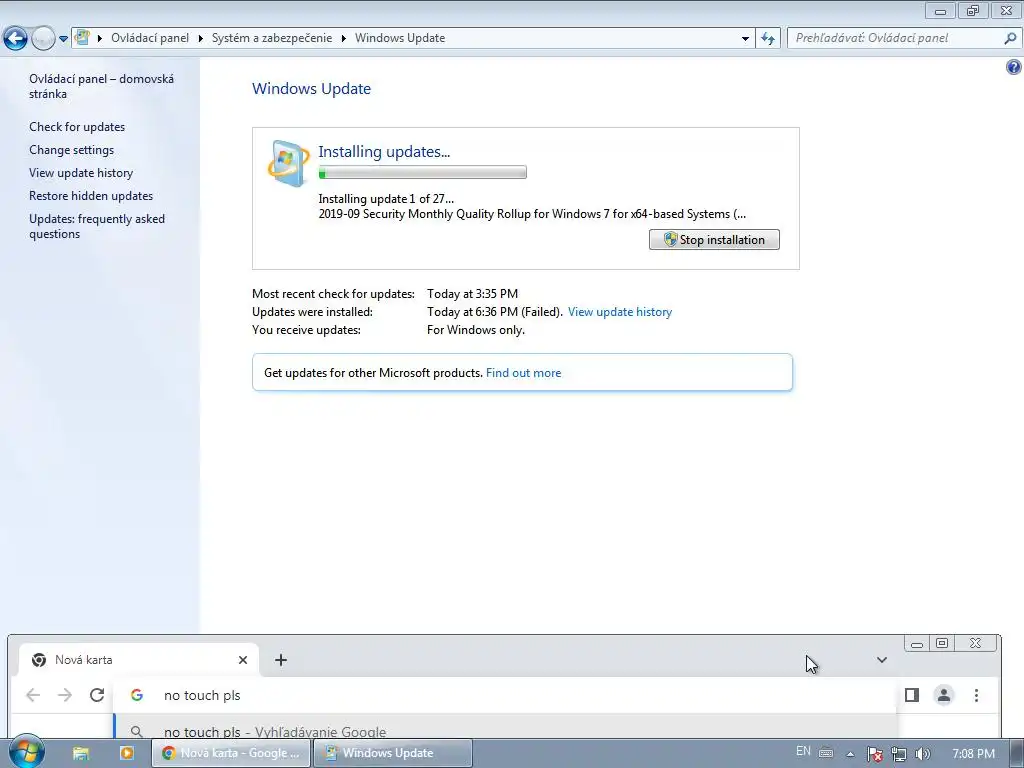The height and width of the screenshot is (768, 1024).
Task: Expand the arrow after Systém a zabezpečenie
Action: 344,38
